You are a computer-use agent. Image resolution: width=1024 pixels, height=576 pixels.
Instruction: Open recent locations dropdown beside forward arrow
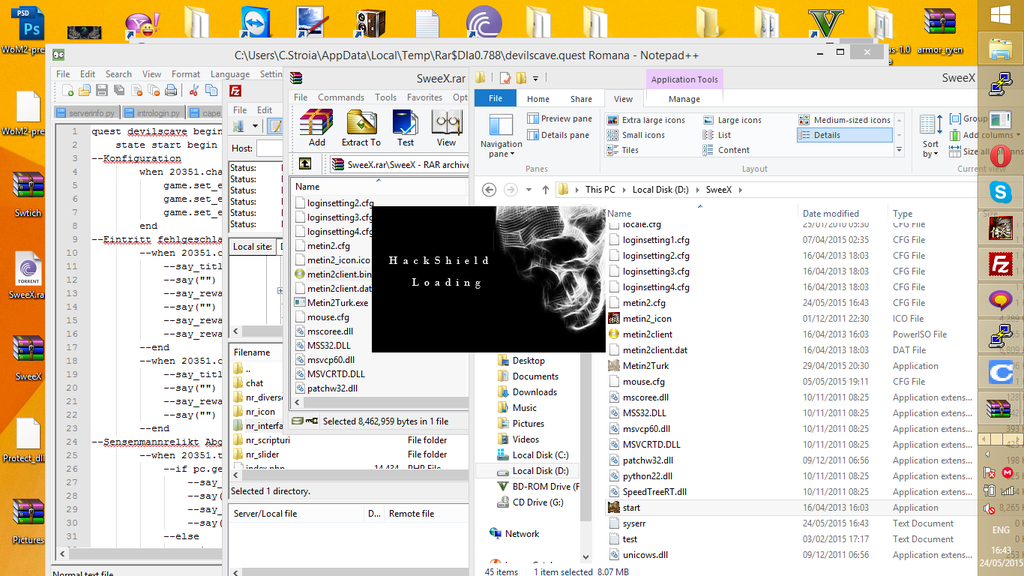(528, 190)
